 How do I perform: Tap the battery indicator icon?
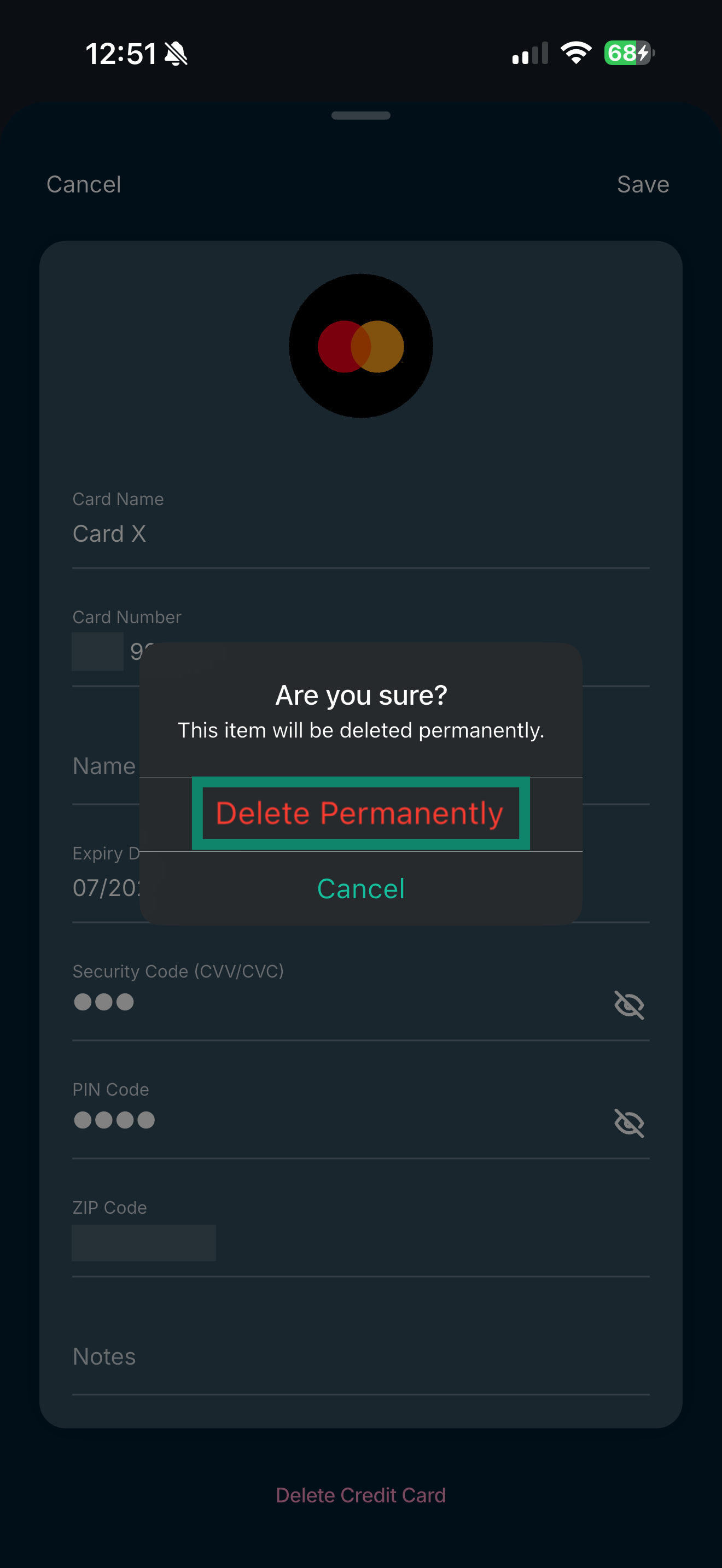pyautogui.click(x=629, y=53)
